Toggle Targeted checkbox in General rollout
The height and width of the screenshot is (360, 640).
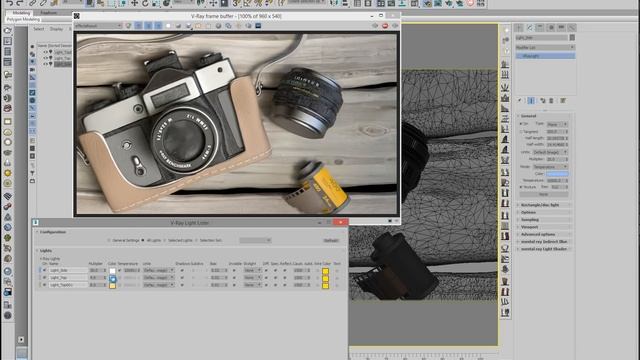[521, 132]
